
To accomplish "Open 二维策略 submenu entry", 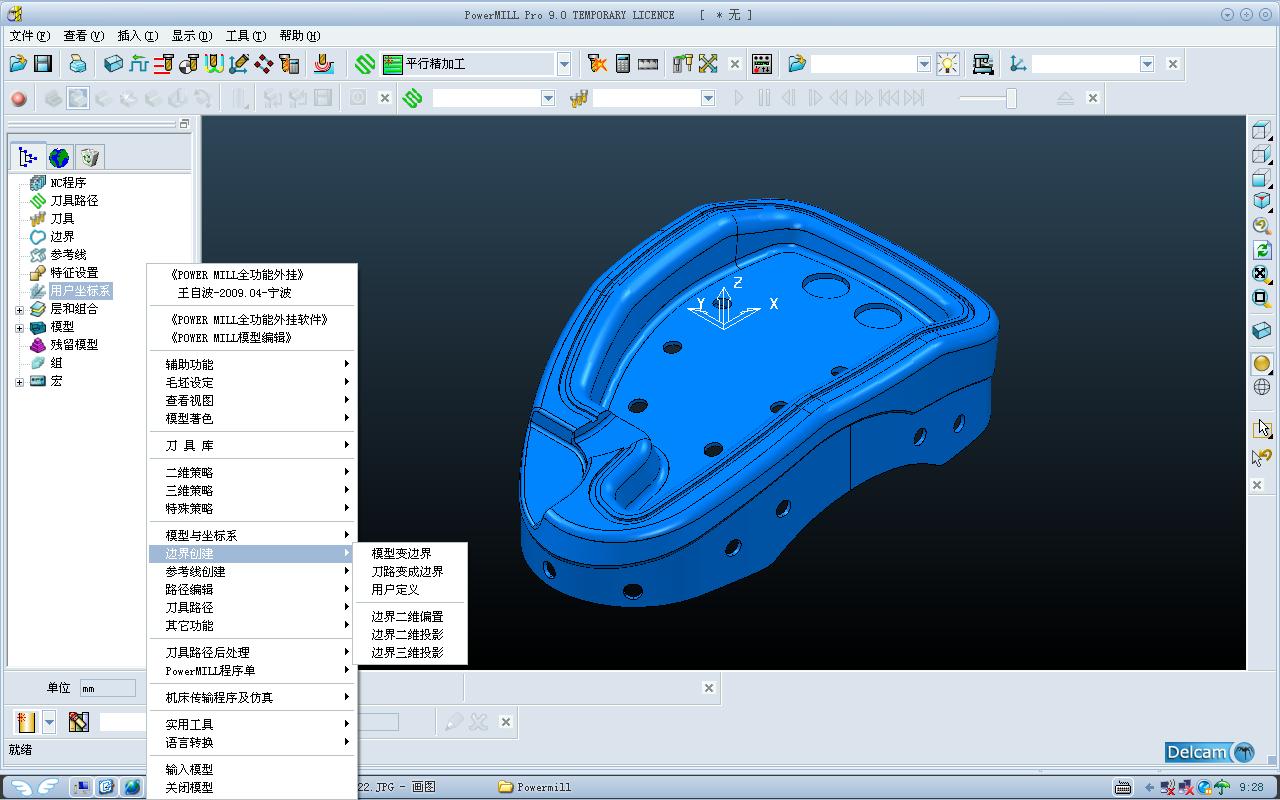I will [252, 473].
